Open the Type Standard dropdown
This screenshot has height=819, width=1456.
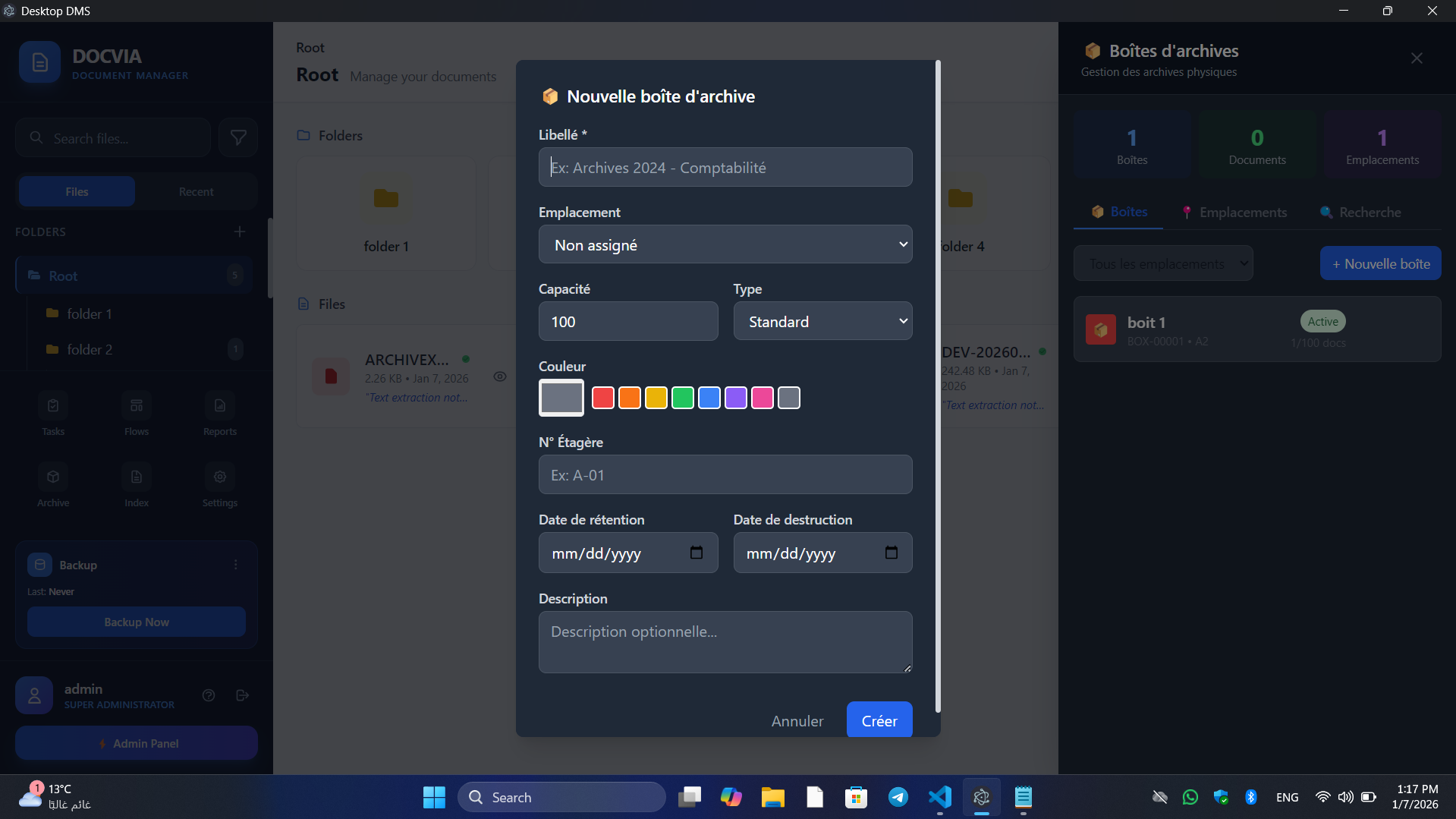pos(822,321)
